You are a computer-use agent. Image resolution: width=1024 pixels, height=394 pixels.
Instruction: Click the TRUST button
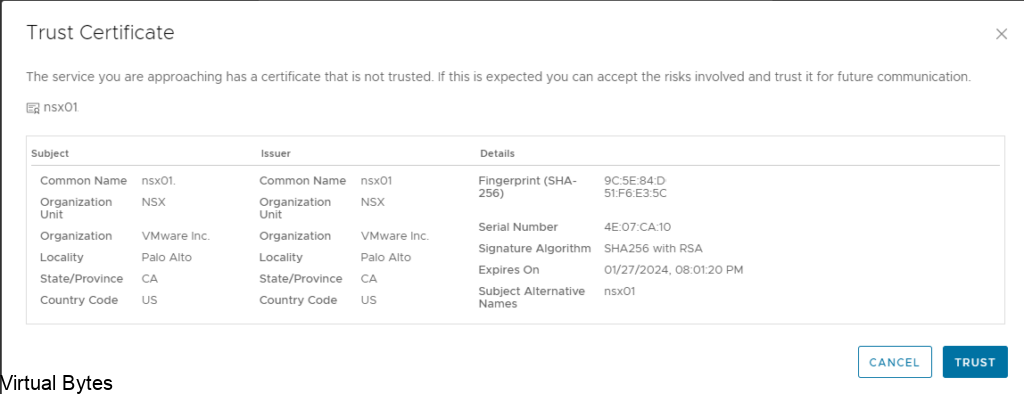975,363
